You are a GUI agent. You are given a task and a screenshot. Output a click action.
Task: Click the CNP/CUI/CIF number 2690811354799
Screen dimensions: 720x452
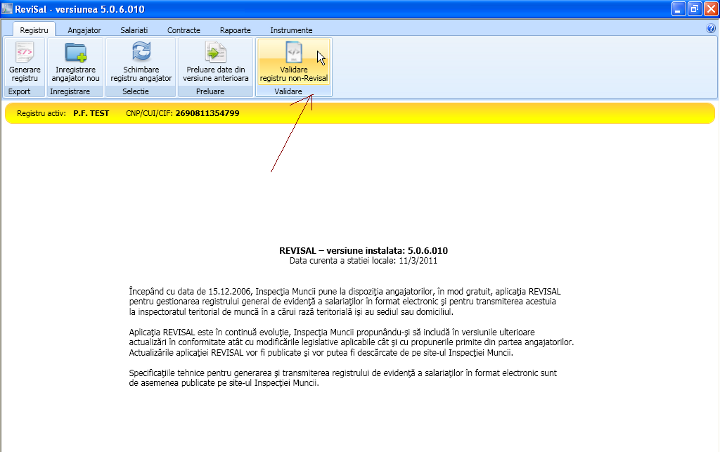click(207, 113)
